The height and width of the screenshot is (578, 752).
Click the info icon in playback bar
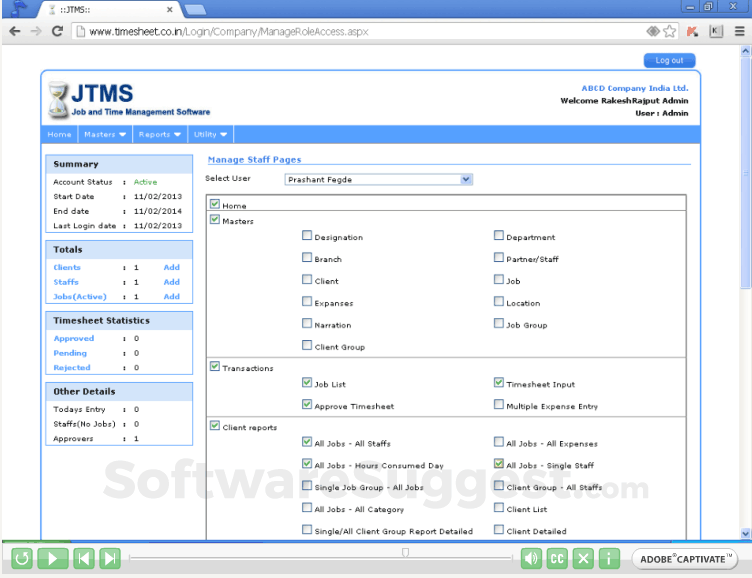(609, 559)
